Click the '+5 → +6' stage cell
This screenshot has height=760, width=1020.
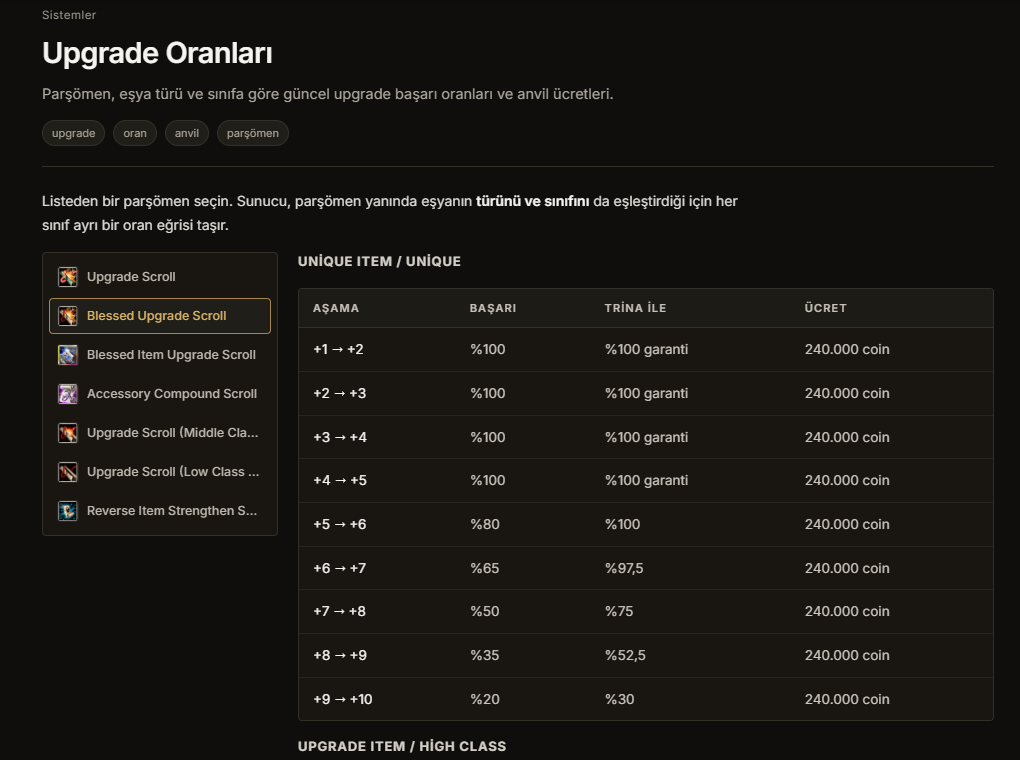pos(340,524)
